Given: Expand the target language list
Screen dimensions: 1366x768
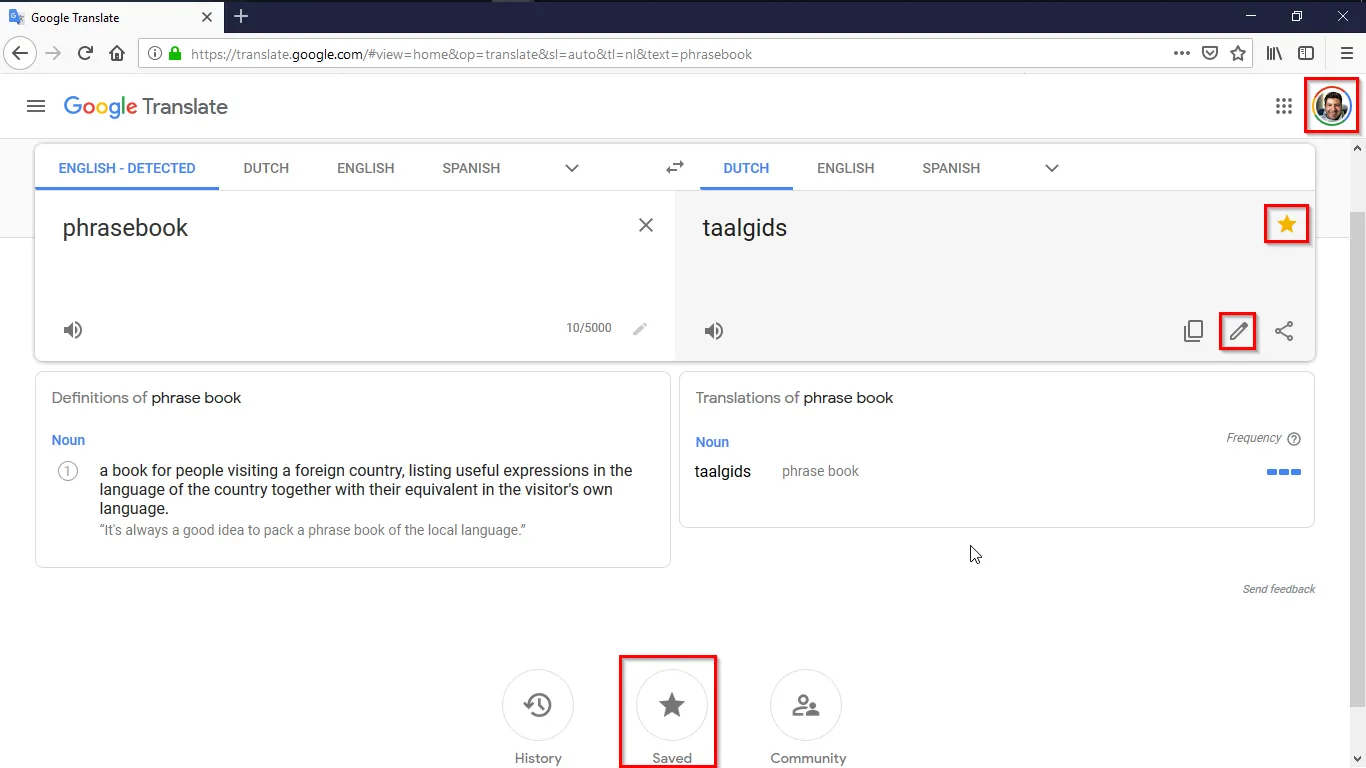Looking at the screenshot, I should (x=1051, y=168).
